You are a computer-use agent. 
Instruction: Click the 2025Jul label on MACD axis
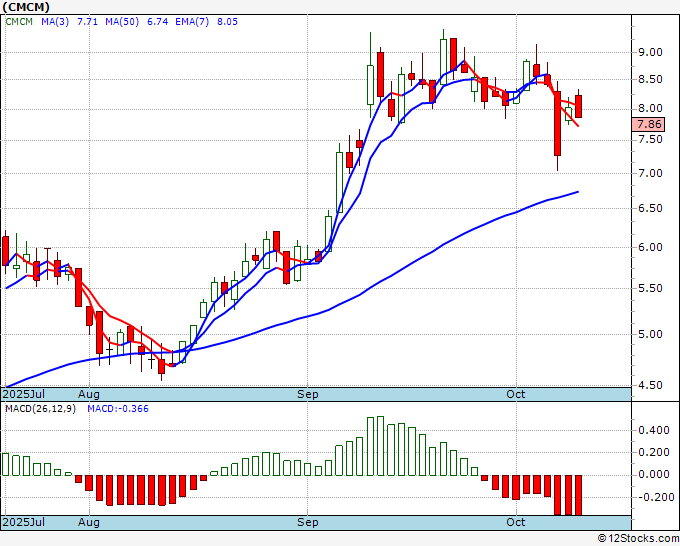[24, 522]
